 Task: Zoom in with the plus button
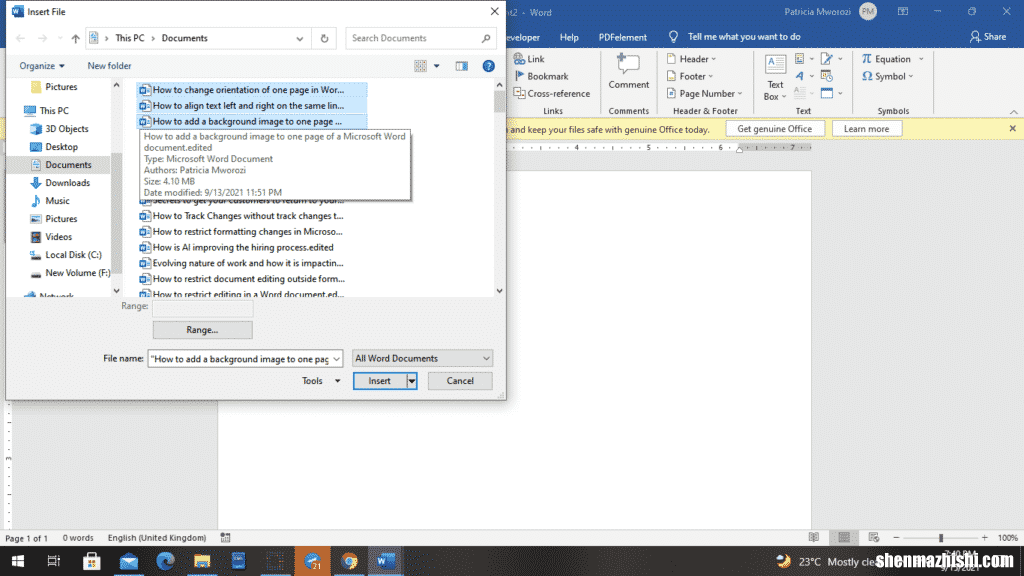coord(984,537)
